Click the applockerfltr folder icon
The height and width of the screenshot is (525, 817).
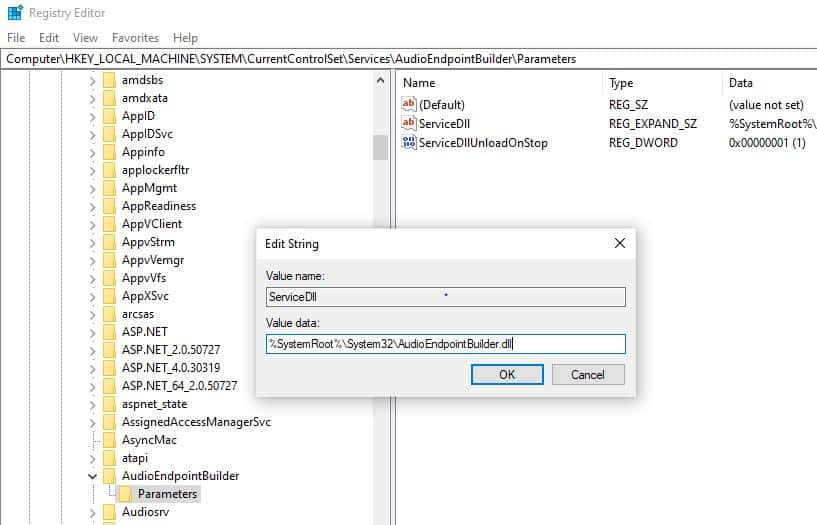tap(109, 170)
